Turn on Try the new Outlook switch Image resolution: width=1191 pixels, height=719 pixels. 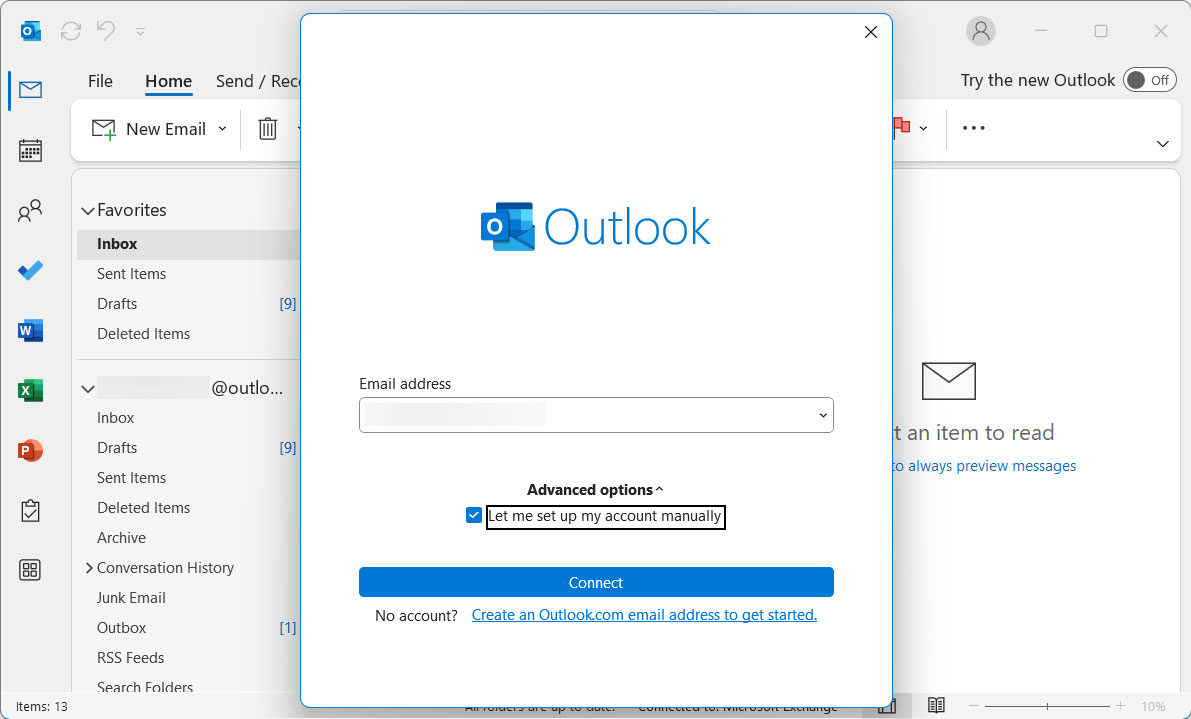(x=1149, y=80)
